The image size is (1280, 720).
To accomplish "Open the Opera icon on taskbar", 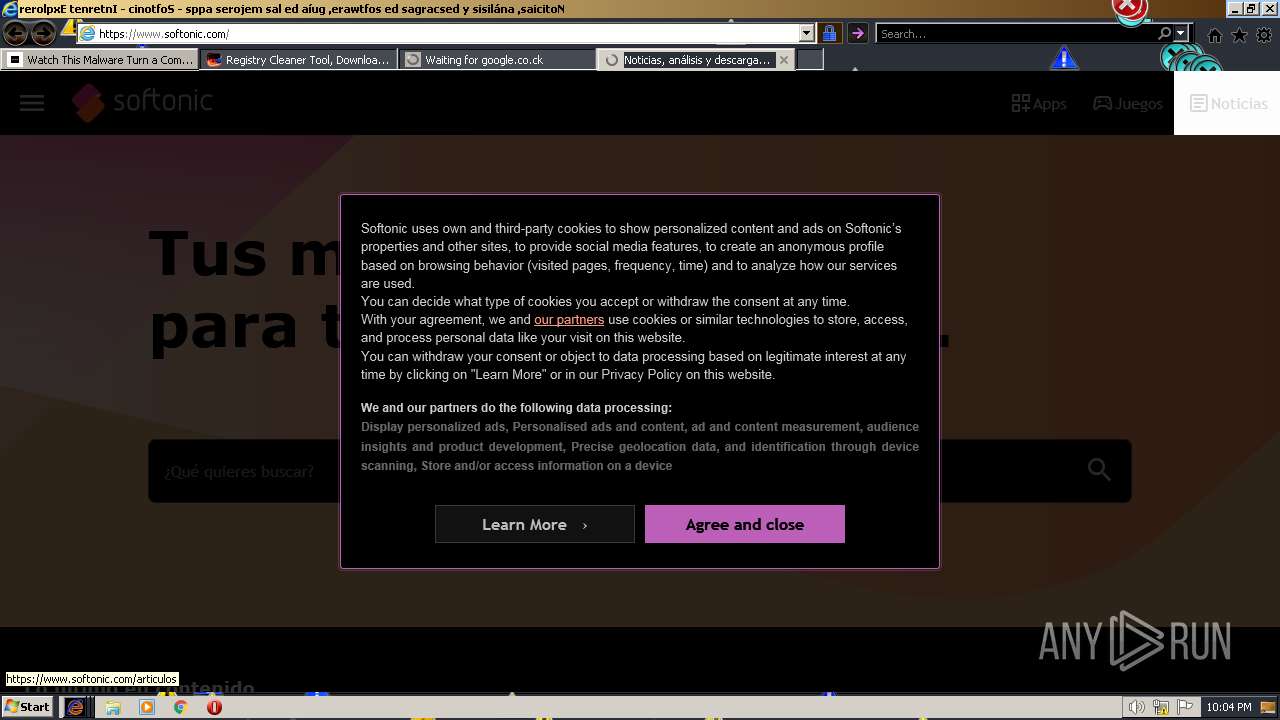I will [214, 707].
